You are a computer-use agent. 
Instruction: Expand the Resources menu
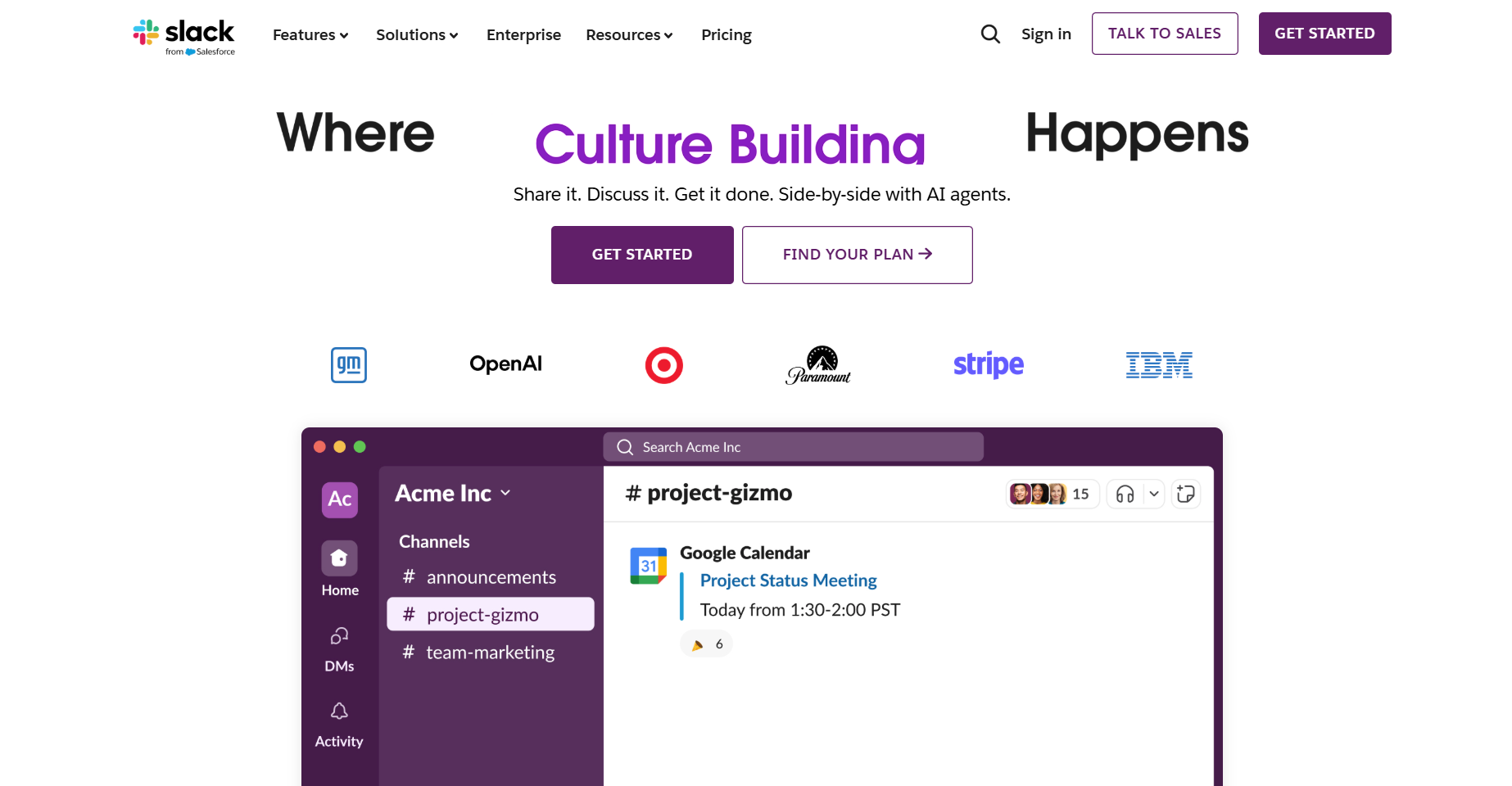point(629,35)
